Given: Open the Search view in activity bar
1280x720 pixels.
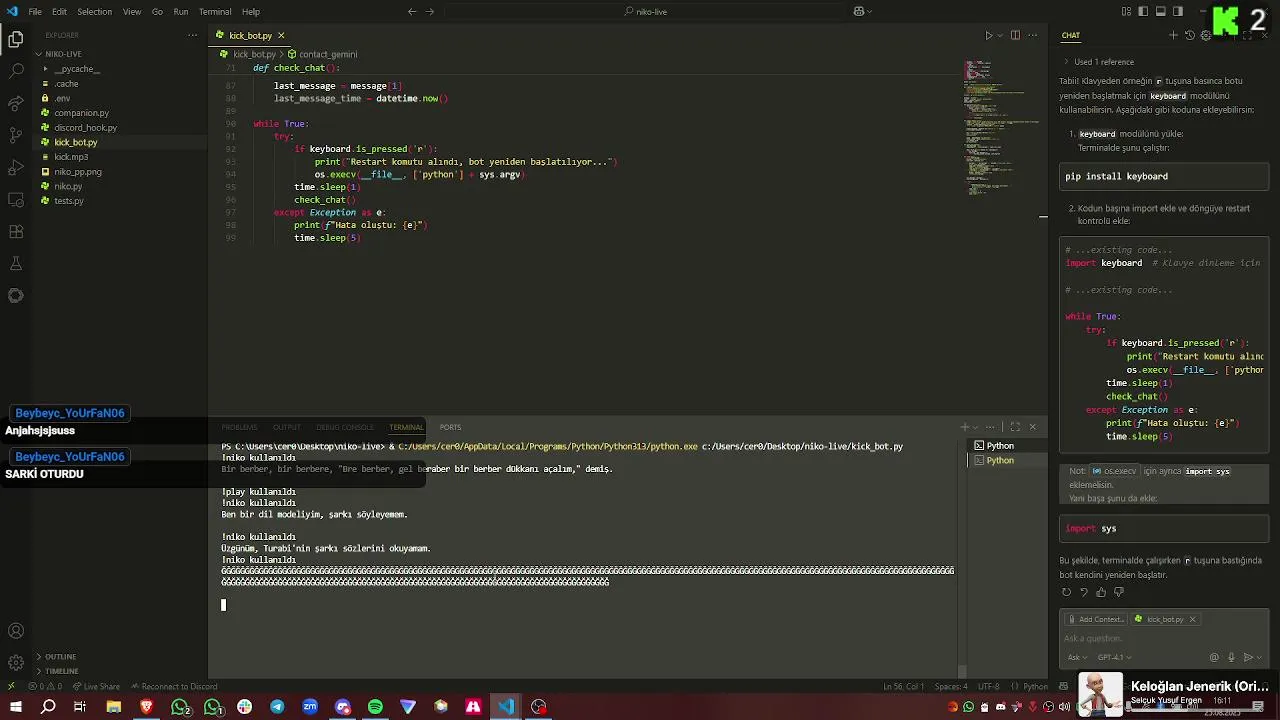Looking at the screenshot, I should (16, 72).
